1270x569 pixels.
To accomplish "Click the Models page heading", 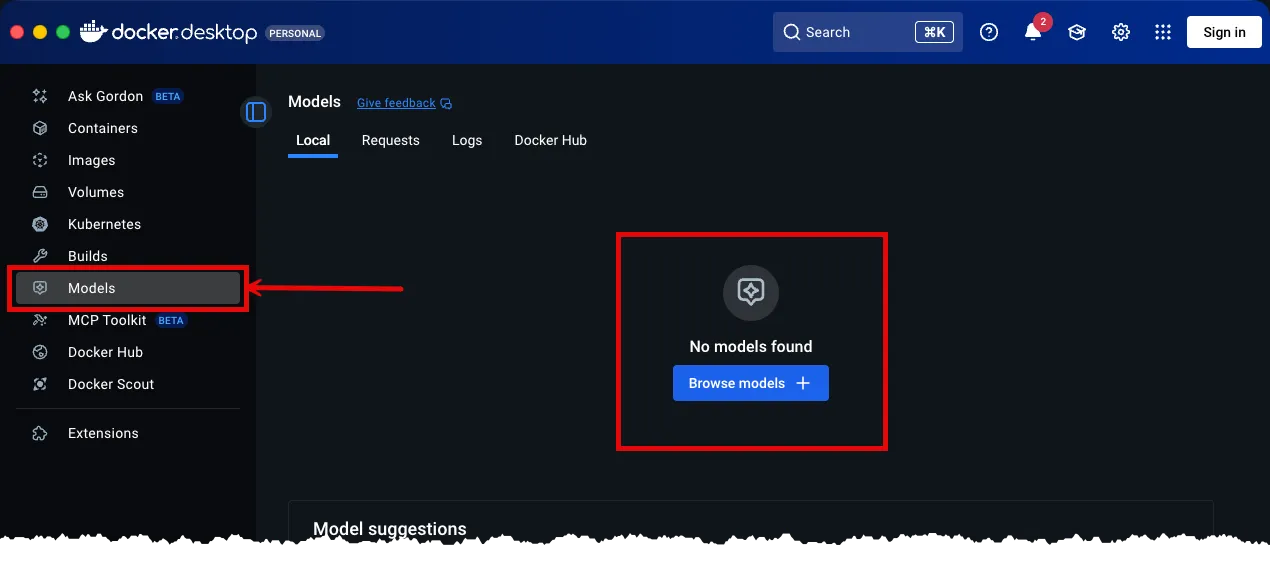I will pos(314,102).
